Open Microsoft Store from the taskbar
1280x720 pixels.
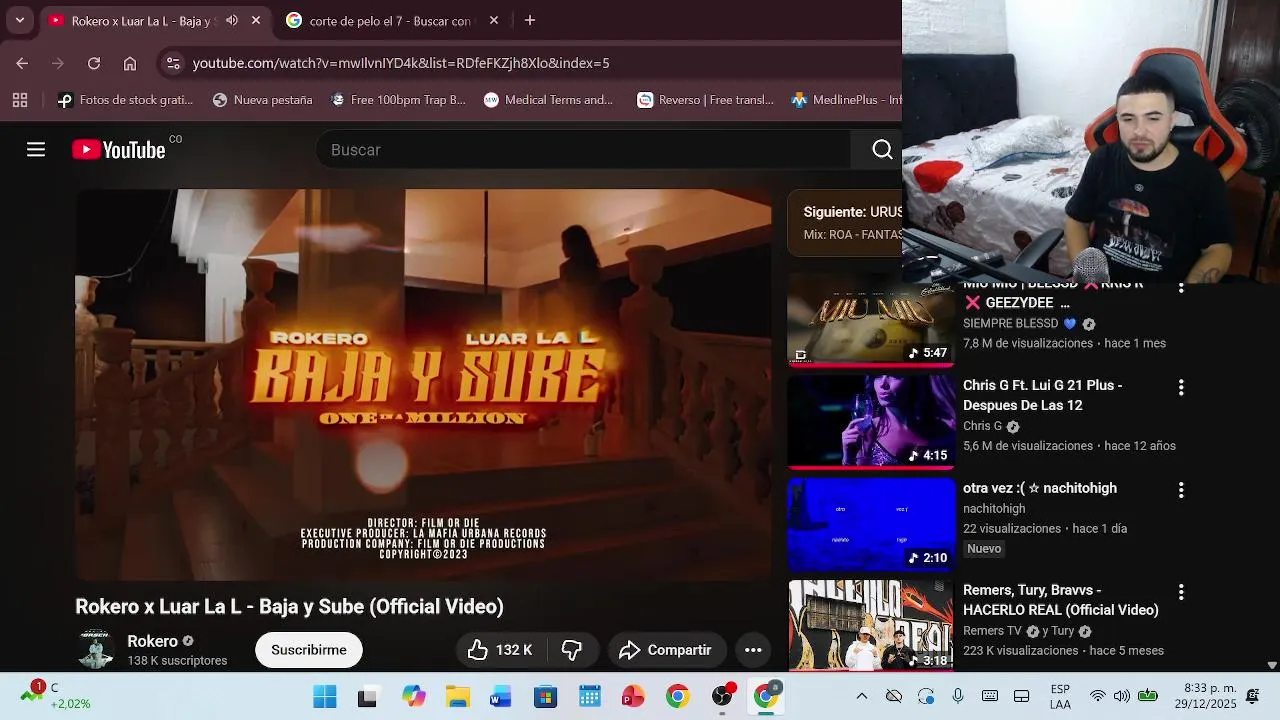click(545, 697)
